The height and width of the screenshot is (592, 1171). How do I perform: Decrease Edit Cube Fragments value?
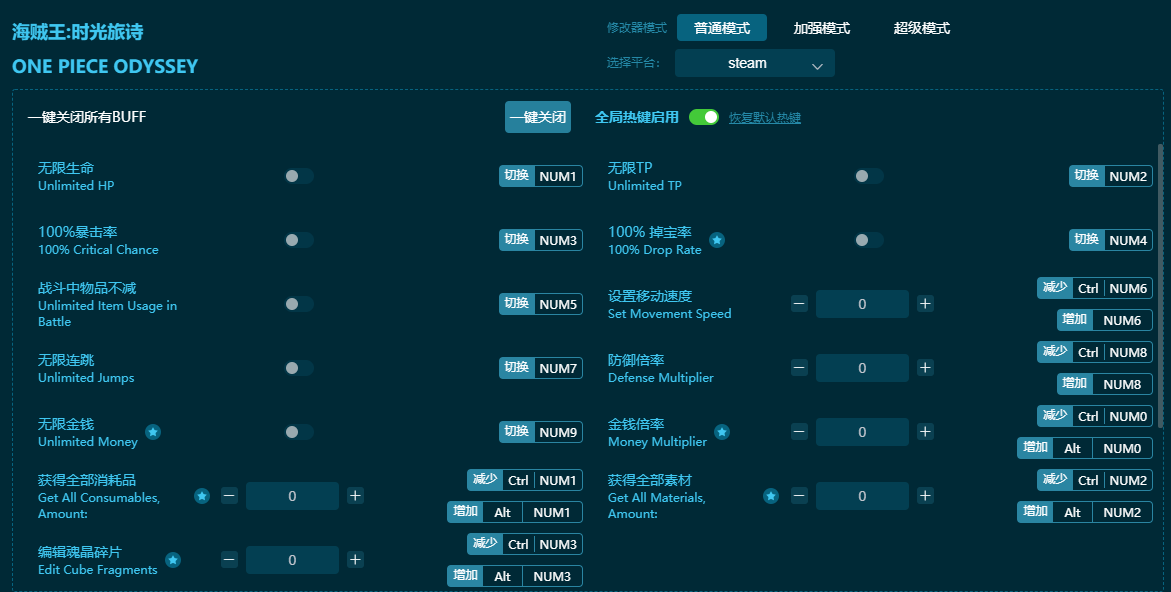229,560
